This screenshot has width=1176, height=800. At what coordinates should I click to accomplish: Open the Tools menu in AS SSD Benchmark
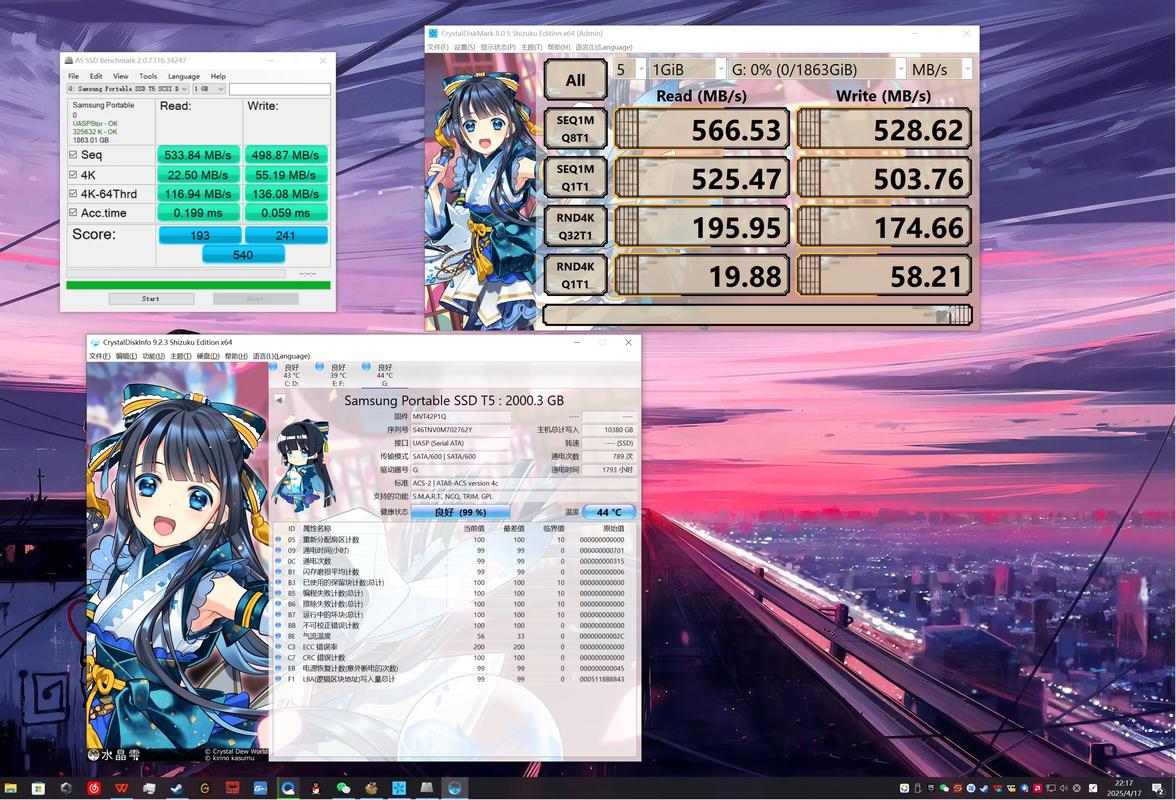coord(148,76)
